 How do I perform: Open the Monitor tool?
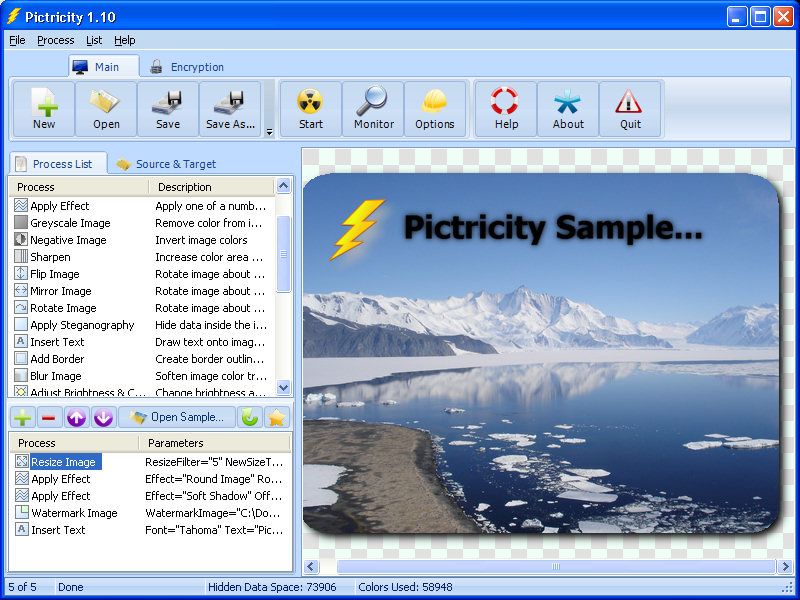pos(373,109)
